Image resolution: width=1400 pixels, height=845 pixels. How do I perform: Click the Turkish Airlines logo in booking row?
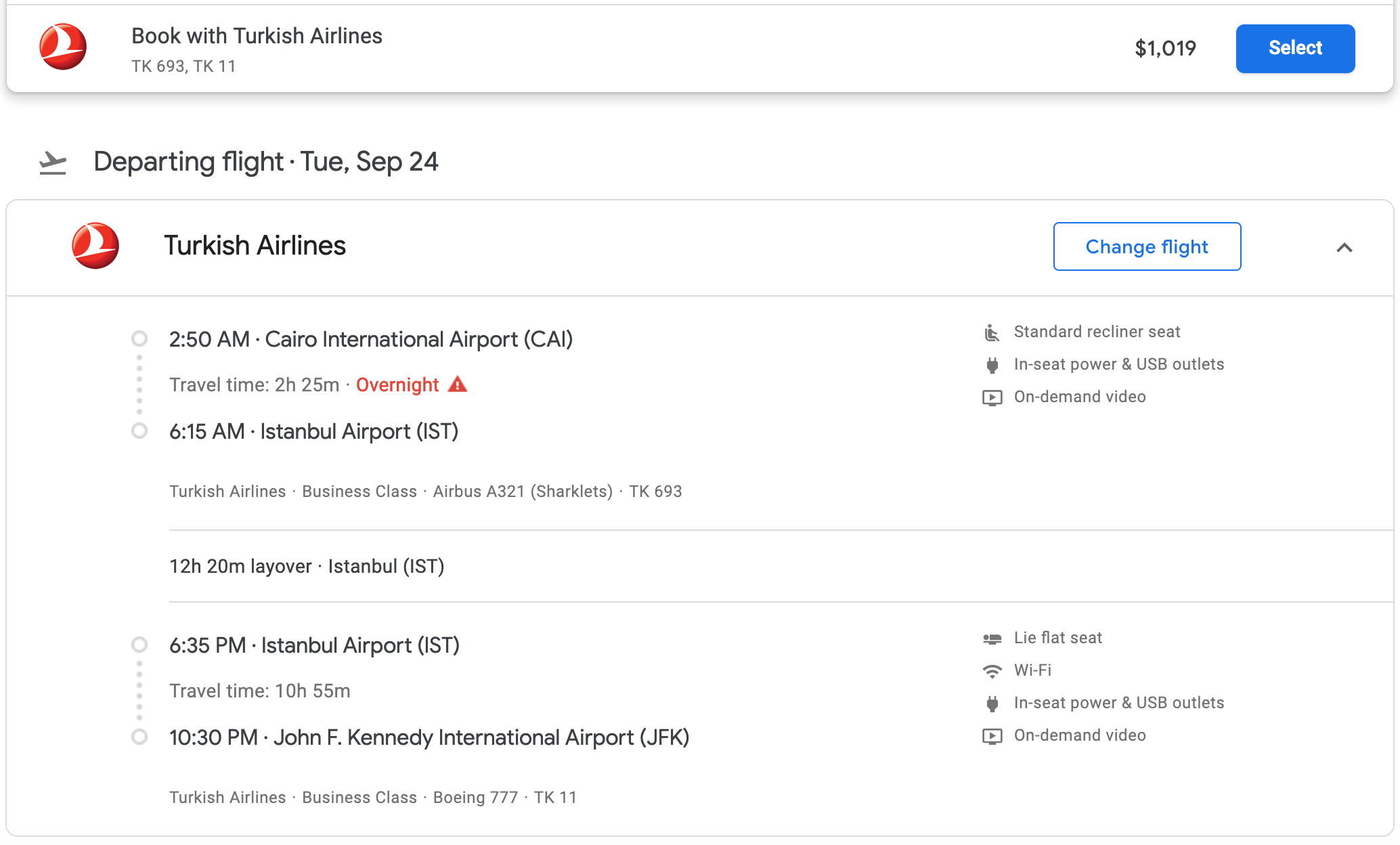[63, 47]
